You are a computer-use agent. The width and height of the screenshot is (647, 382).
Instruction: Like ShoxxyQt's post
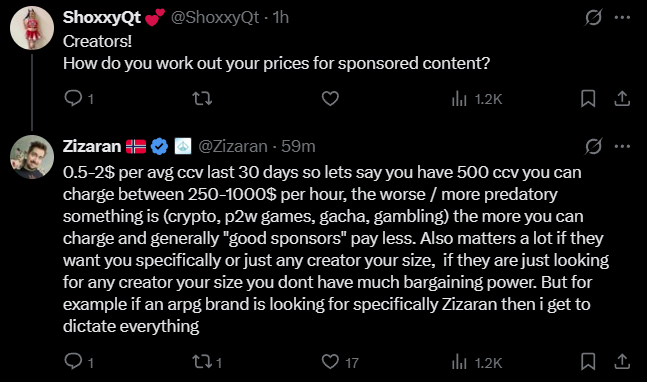tap(330, 98)
